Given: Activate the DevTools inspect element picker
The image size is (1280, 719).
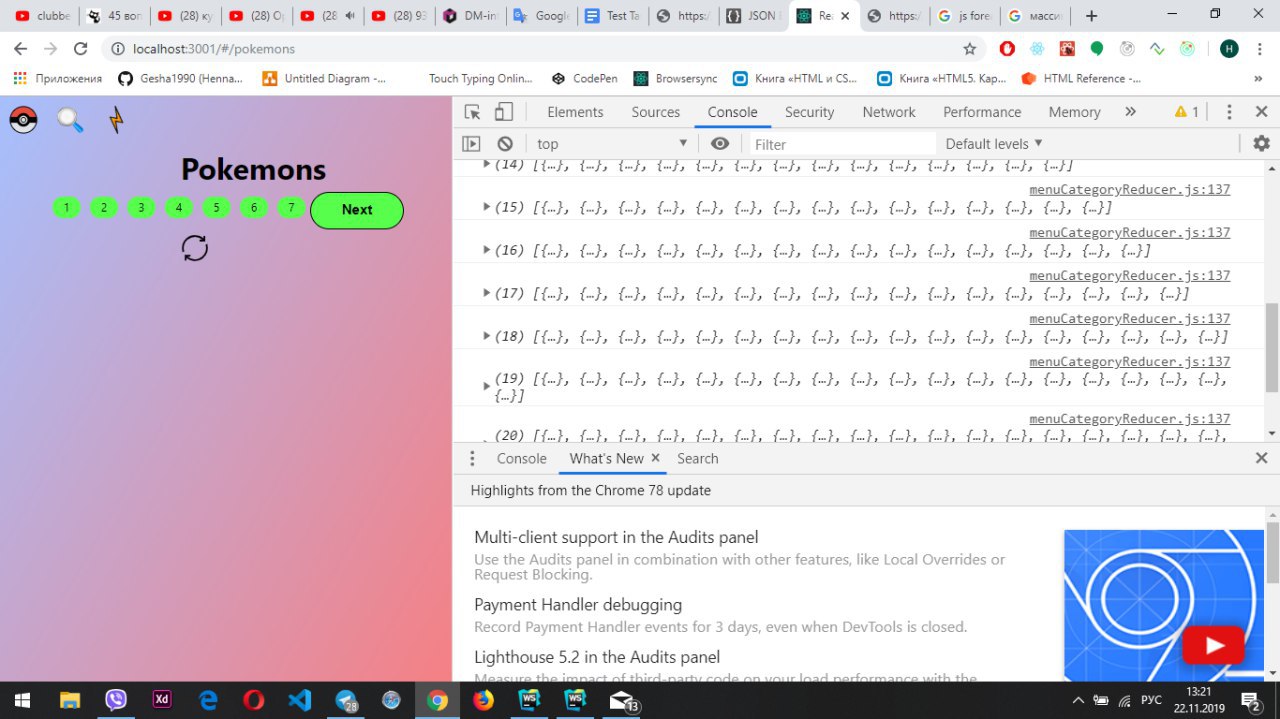Looking at the screenshot, I should [472, 112].
